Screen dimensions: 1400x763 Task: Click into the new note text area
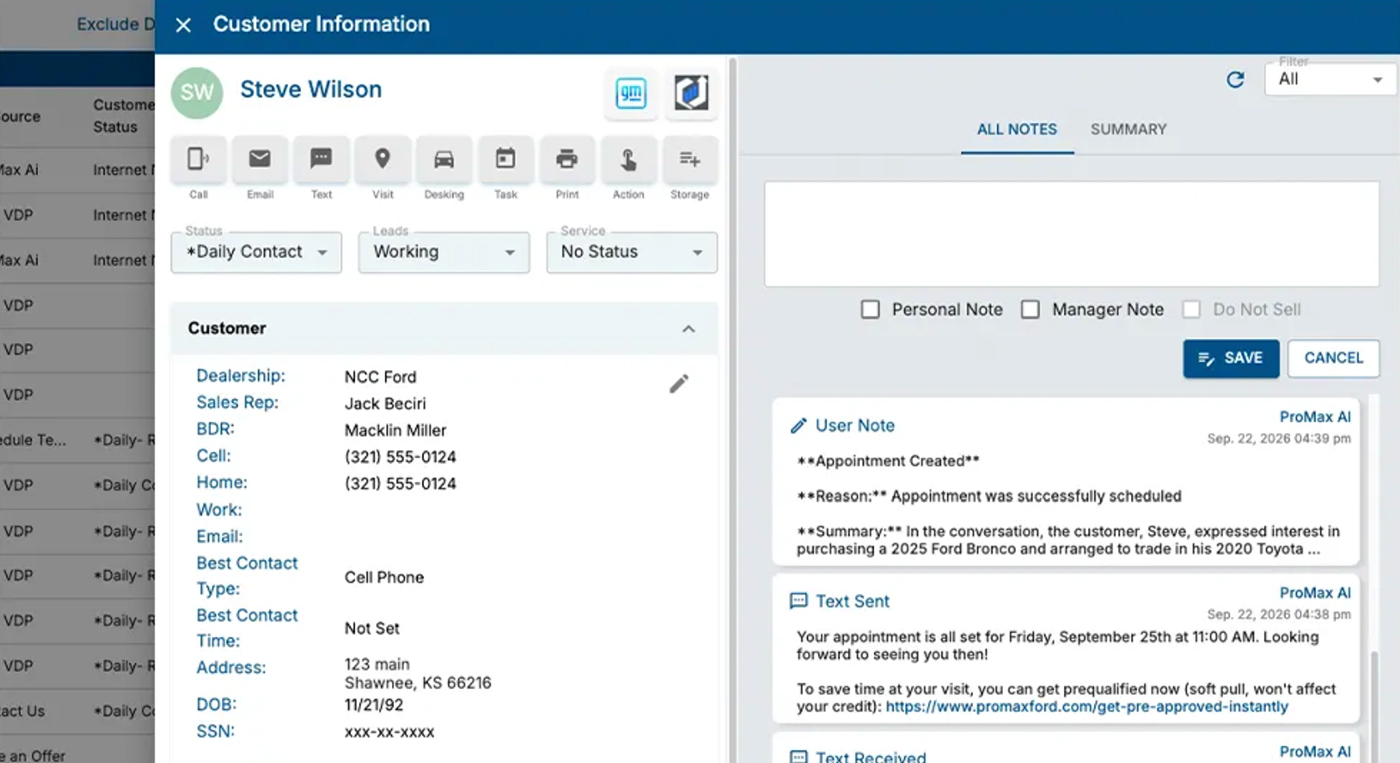1072,234
